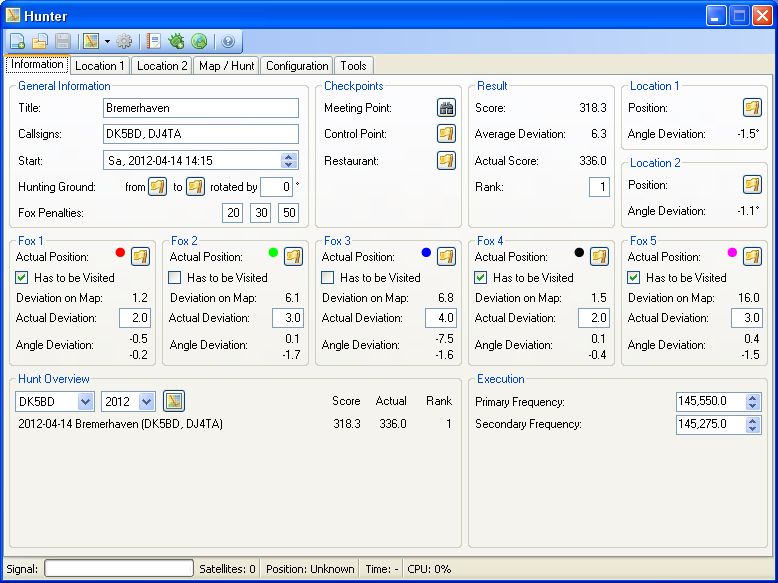Click the notebook icon in the toolbar
The width and height of the screenshot is (778, 583).
coord(154,42)
